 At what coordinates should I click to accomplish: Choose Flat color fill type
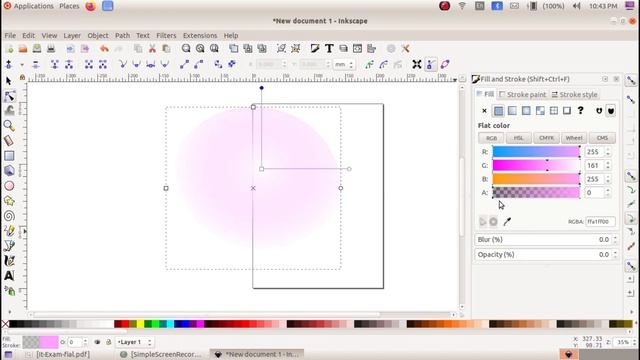pyautogui.click(x=498, y=111)
